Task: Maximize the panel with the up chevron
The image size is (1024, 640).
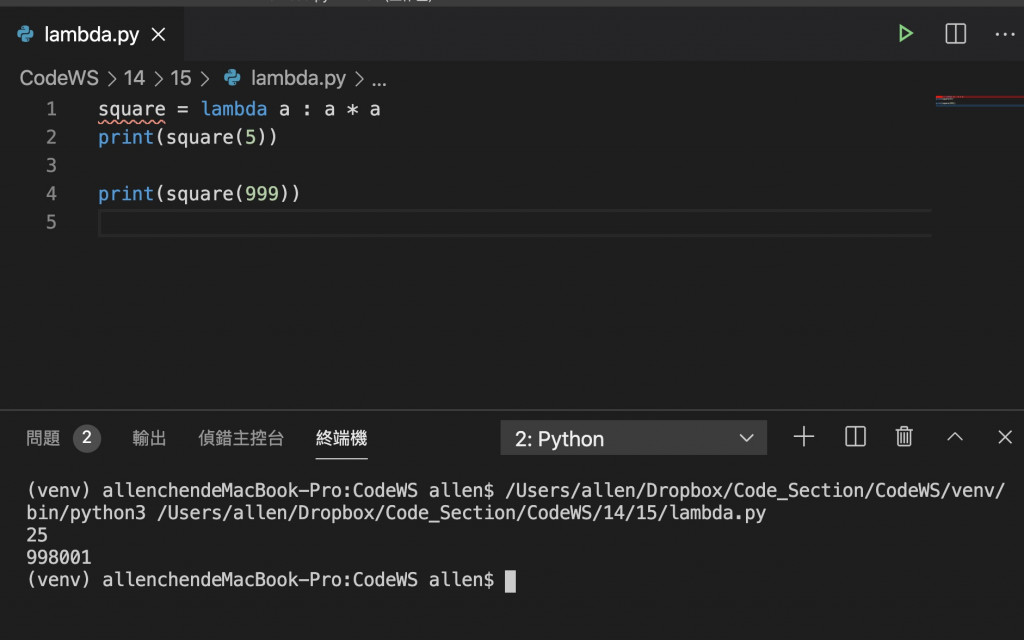Action: (955, 436)
